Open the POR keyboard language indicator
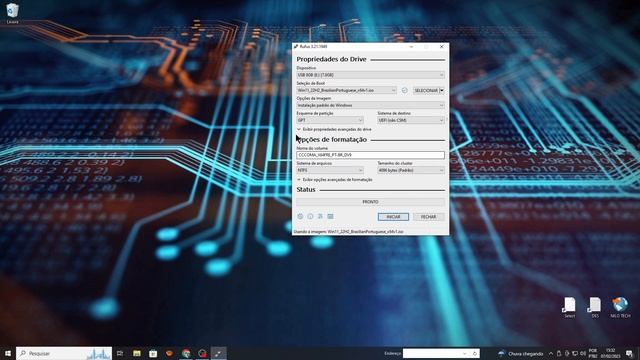 pyautogui.click(x=593, y=353)
